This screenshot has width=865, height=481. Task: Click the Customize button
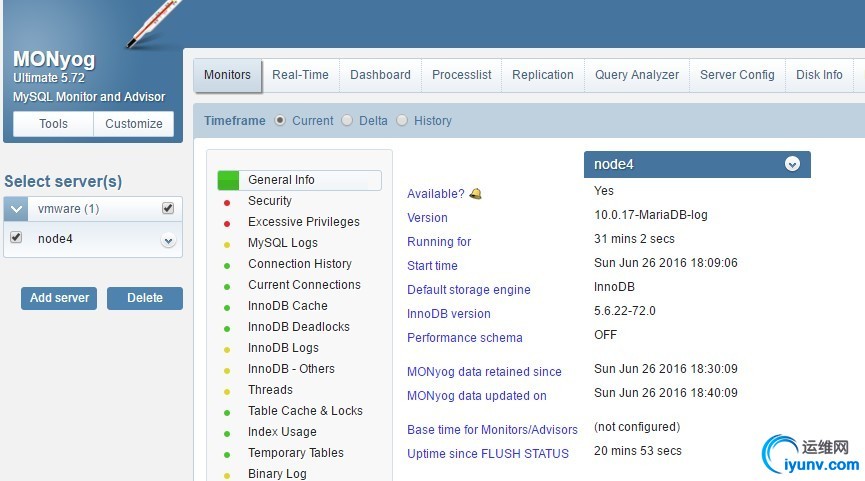pos(134,124)
